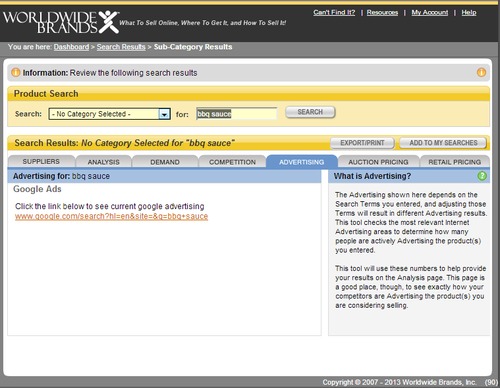Open the Google search link for bbq sauce
500x388 pixels.
coord(111,216)
